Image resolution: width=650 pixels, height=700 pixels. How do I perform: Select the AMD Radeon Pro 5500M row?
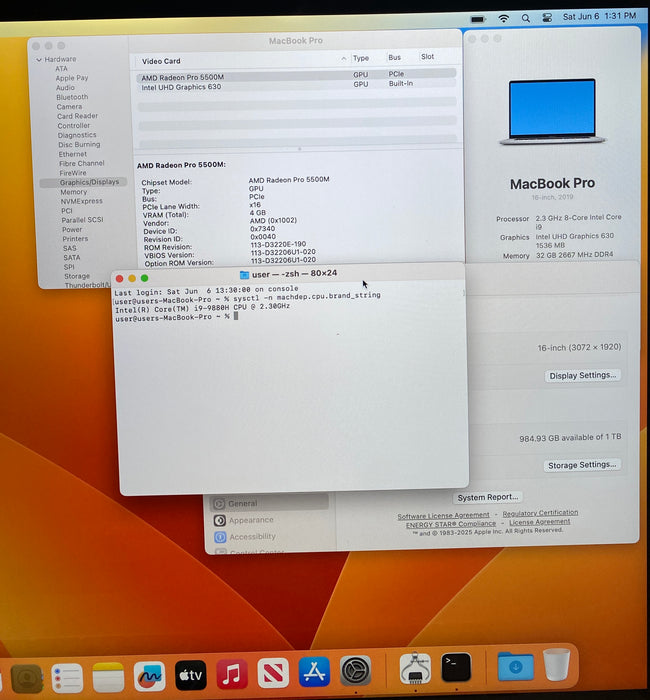coord(296,76)
